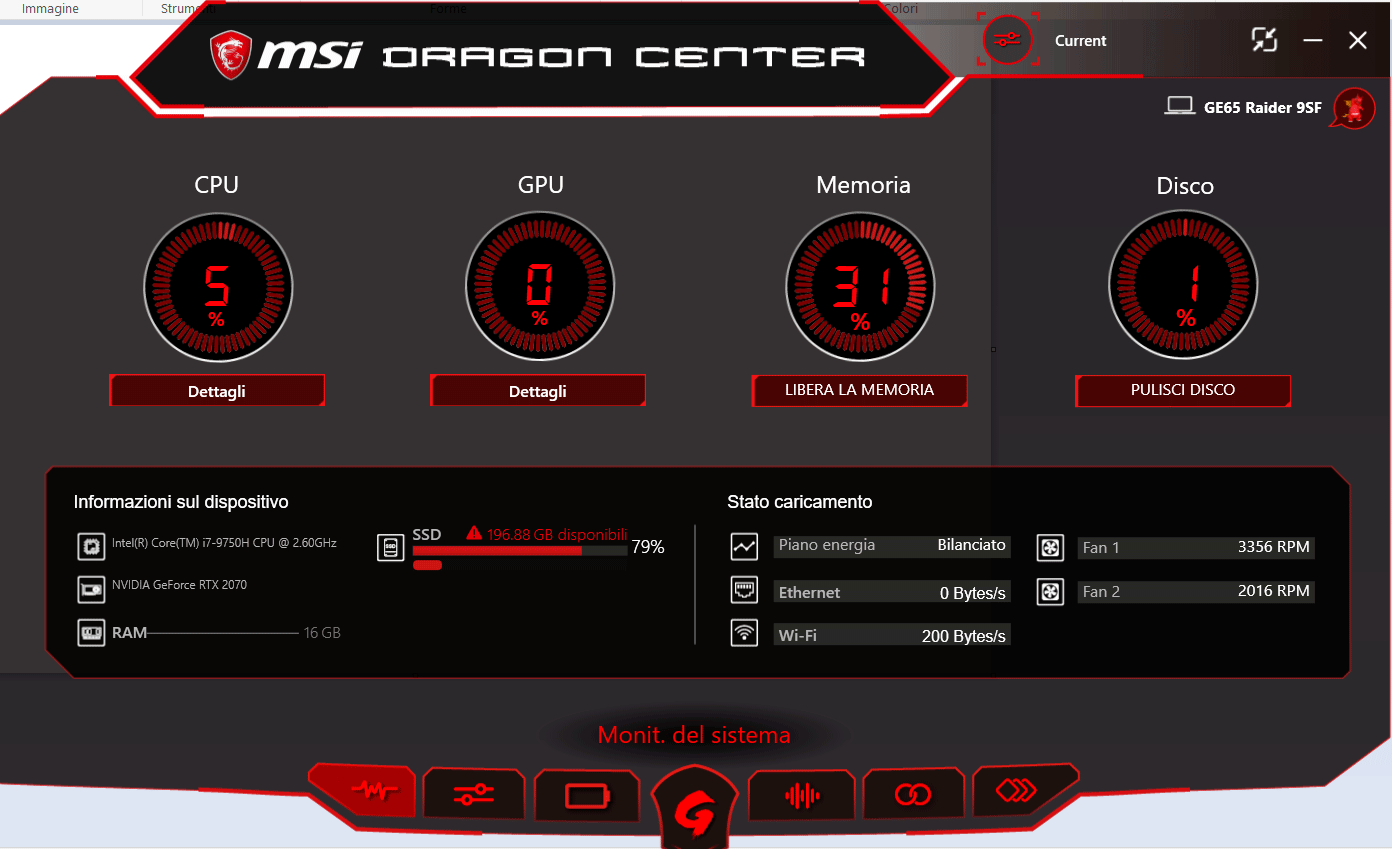This screenshot has height=849, width=1392.
Task: Click the Ethernet 0 Bytes/s value
Action: pyautogui.click(x=972, y=593)
